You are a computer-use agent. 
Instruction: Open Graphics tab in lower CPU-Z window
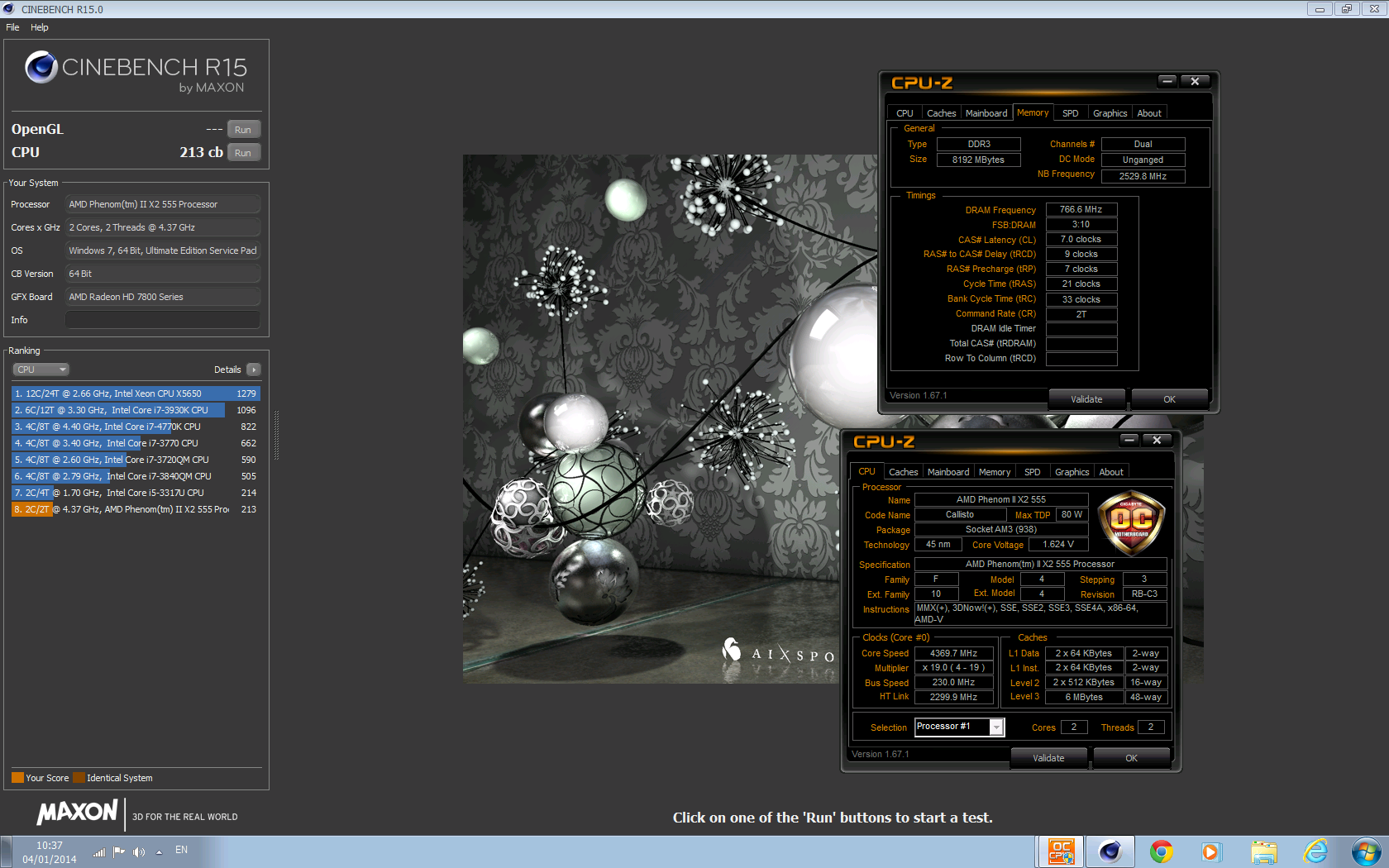pos(1072,472)
